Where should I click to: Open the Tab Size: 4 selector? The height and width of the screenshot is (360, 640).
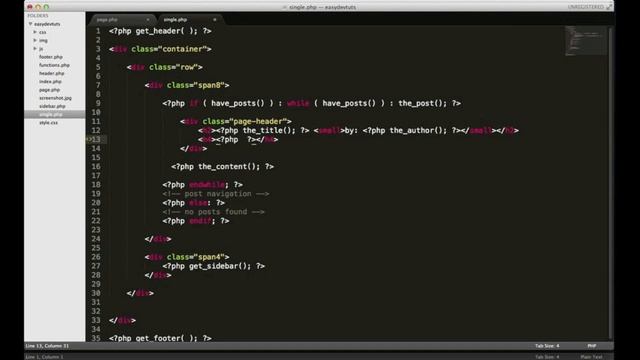point(547,346)
